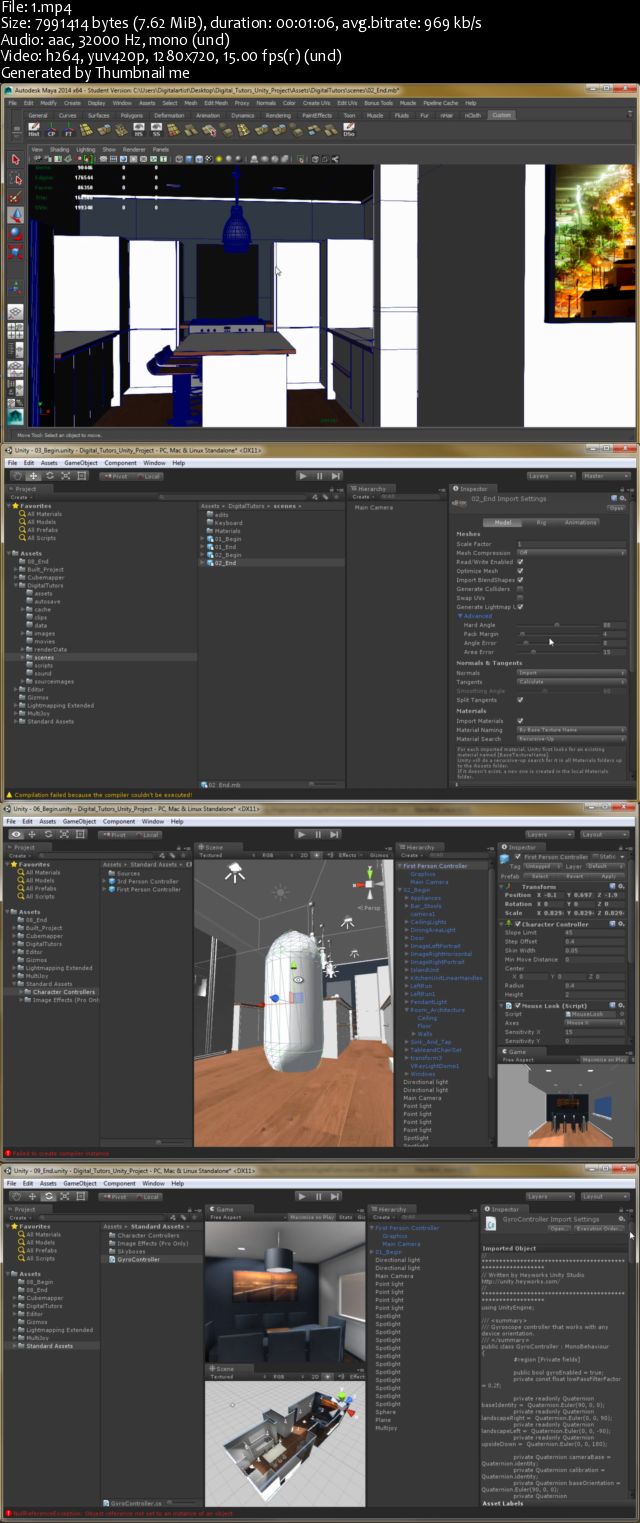The width and height of the screenshot is (640, 1523).
Task: Select Hand tool in 09_End Unity toolbar
Action: pyautogui.click(x=18, y=1196)
